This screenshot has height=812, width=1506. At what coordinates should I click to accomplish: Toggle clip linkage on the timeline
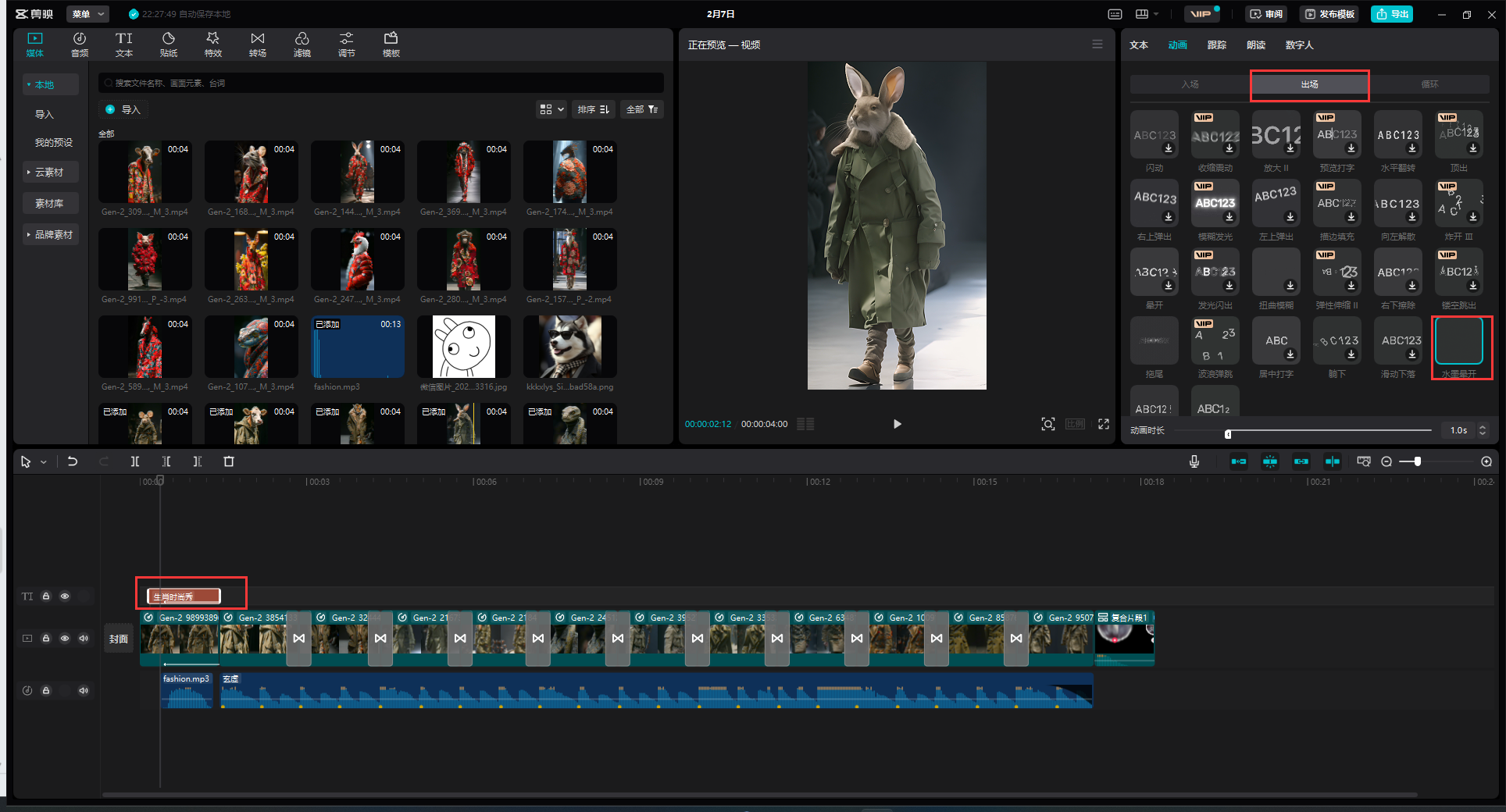(1301, 461)
